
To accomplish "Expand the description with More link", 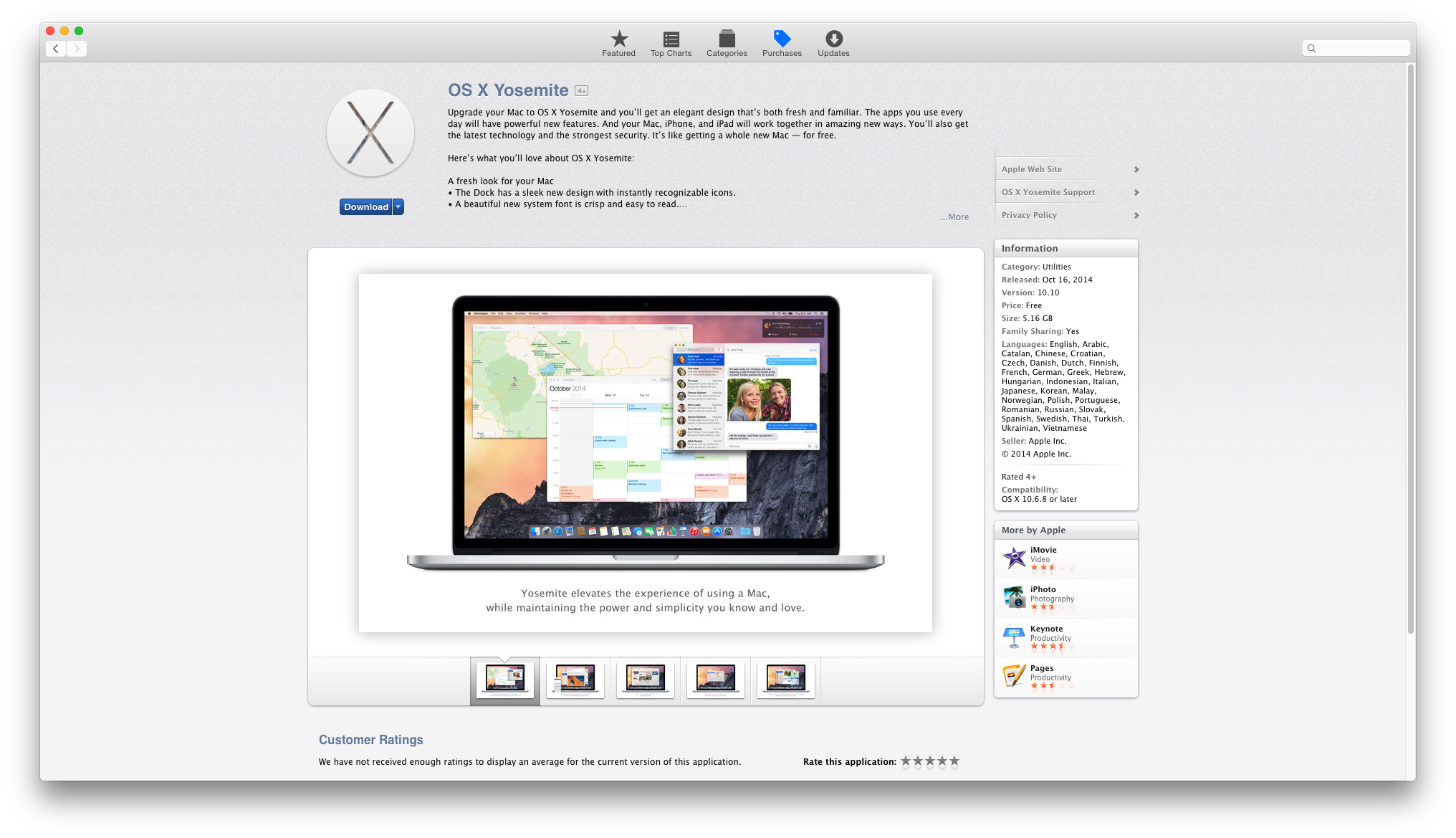I will click(954, 217).
